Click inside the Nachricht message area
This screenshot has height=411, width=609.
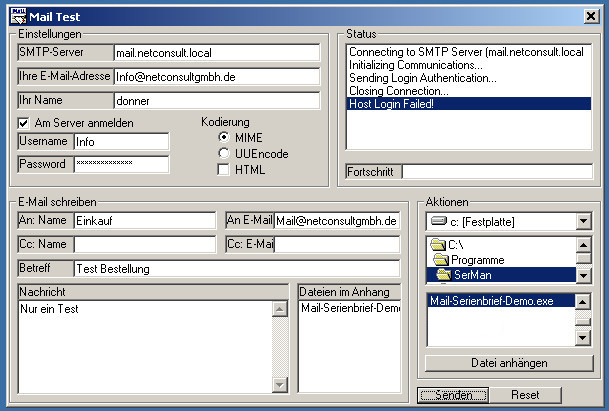[146, 347]
